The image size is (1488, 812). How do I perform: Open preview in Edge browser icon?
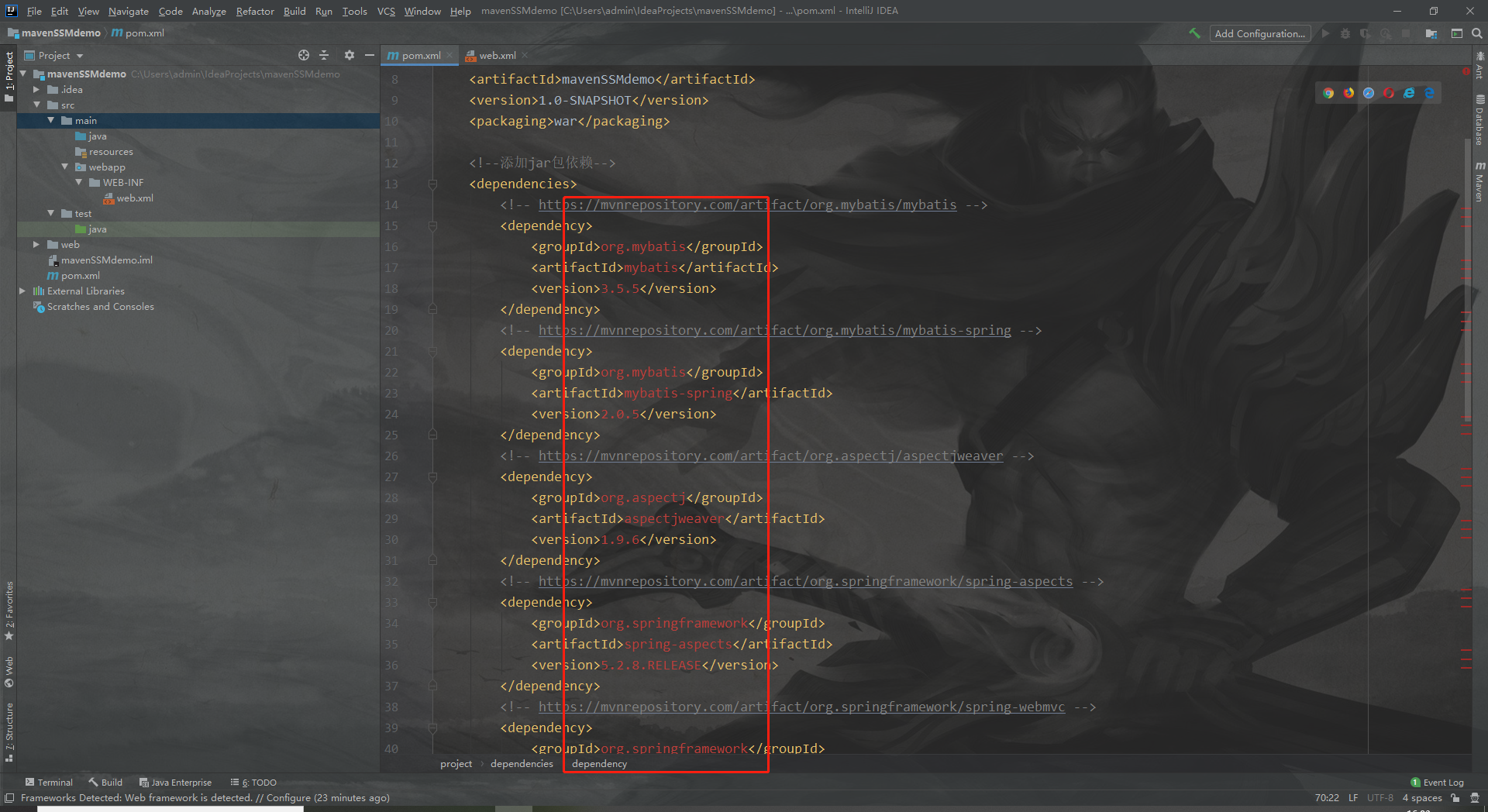pyautogui.click(x=1429, y=93)
